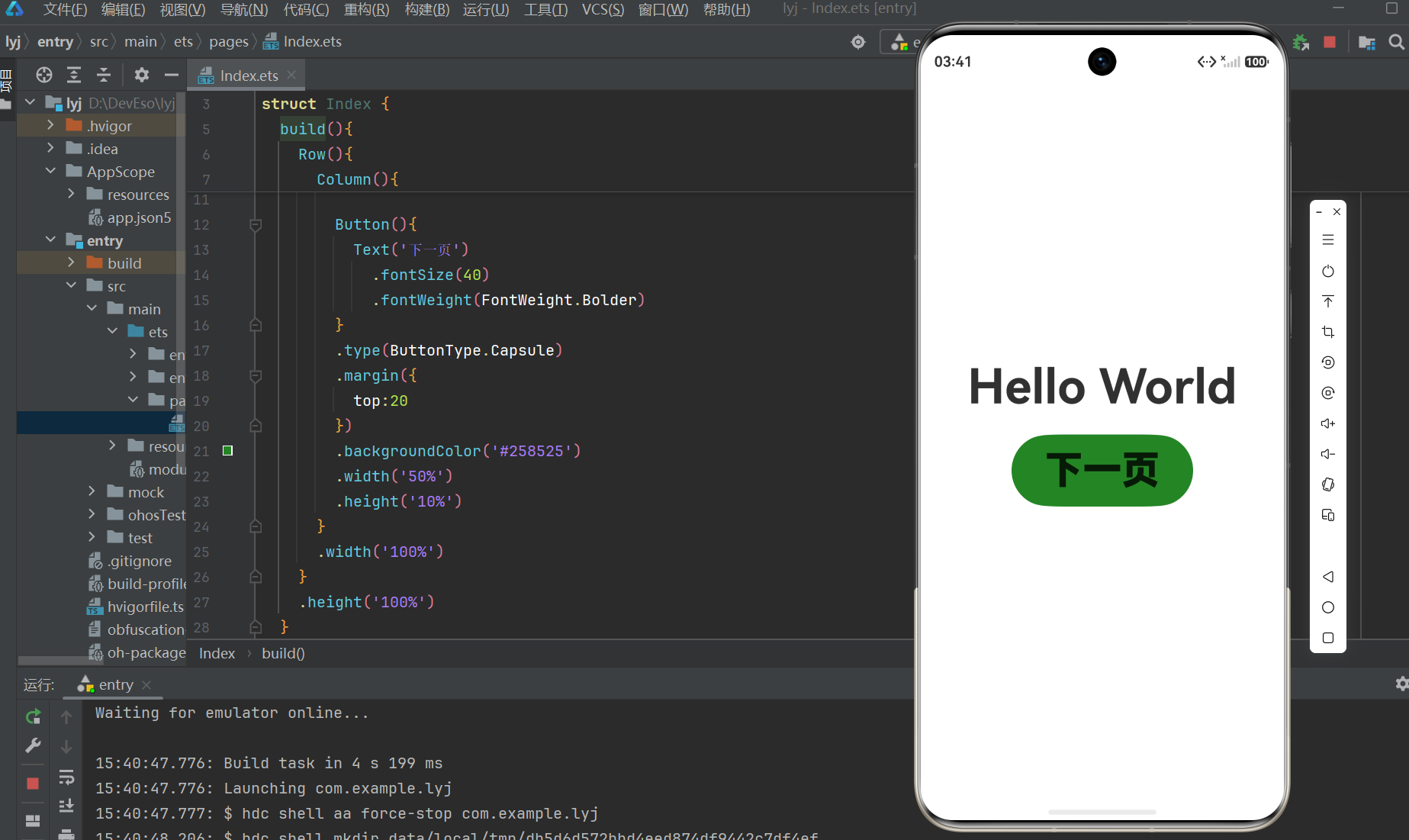
Task: Click the emulator's power button icon
Action: point(1328,271)
